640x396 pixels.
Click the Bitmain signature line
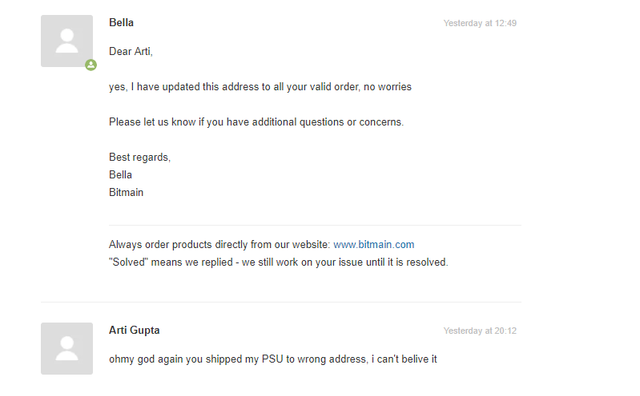[126, 192]
